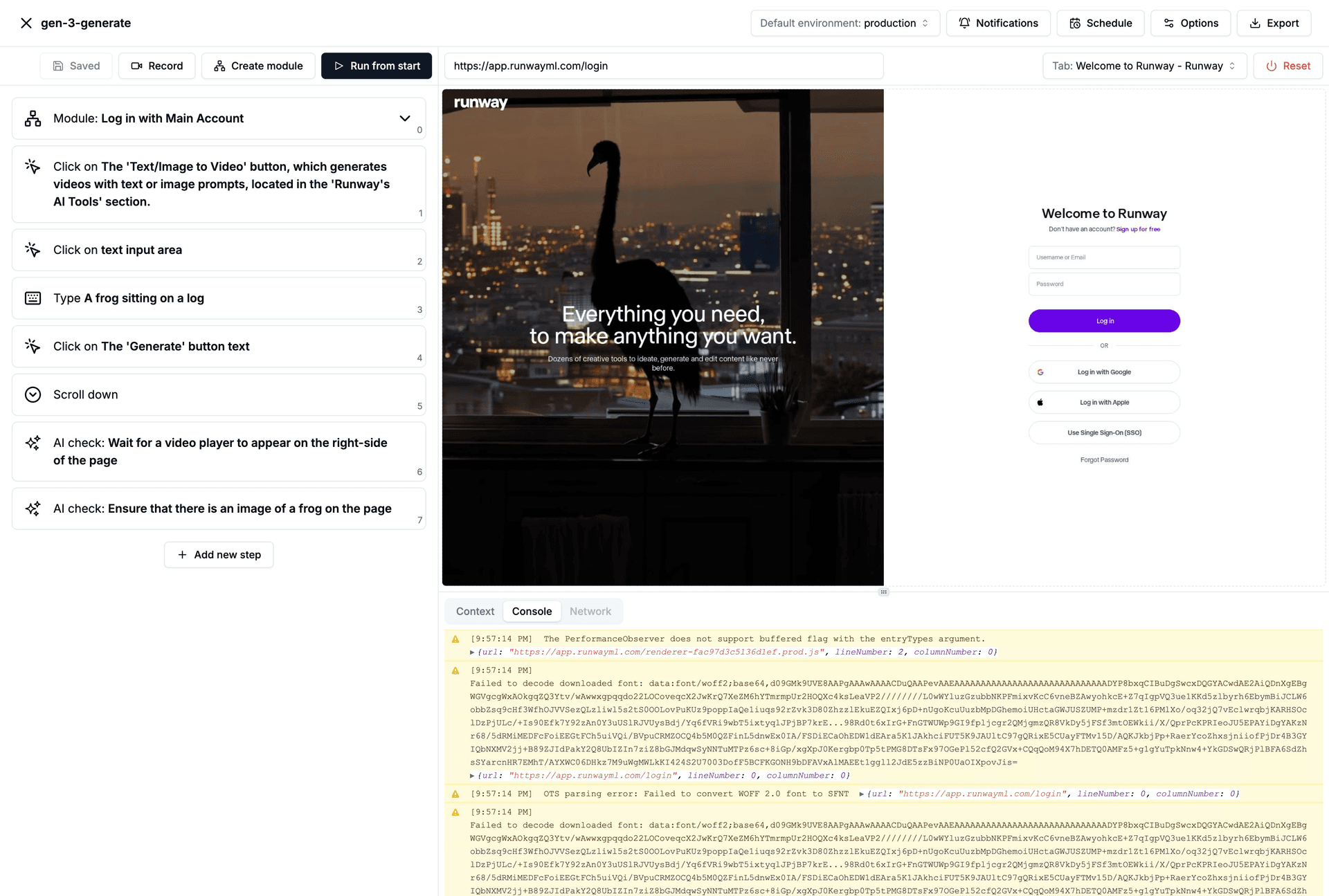Click the cursor icon of the text input area step
Image resolution: width=1329 pixels, height=896 pixels.
(x=33, y=249)
